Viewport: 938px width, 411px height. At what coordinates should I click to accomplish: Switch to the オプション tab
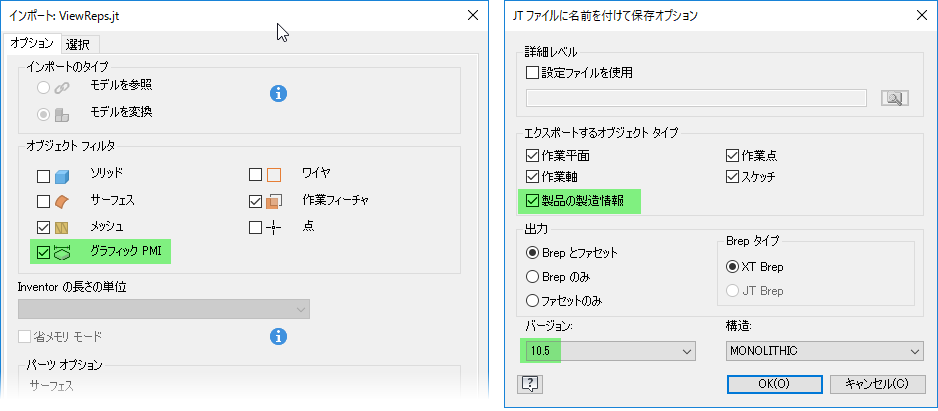coord(30,43)
